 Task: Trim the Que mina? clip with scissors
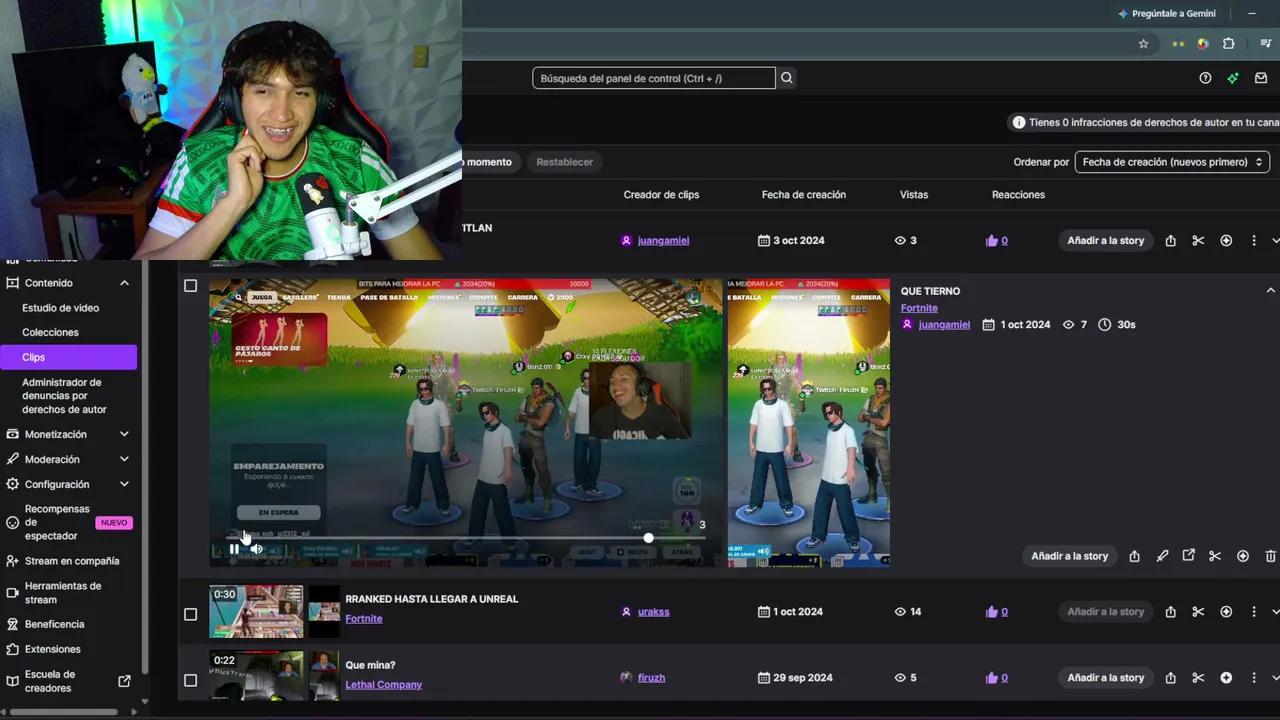1198,678
